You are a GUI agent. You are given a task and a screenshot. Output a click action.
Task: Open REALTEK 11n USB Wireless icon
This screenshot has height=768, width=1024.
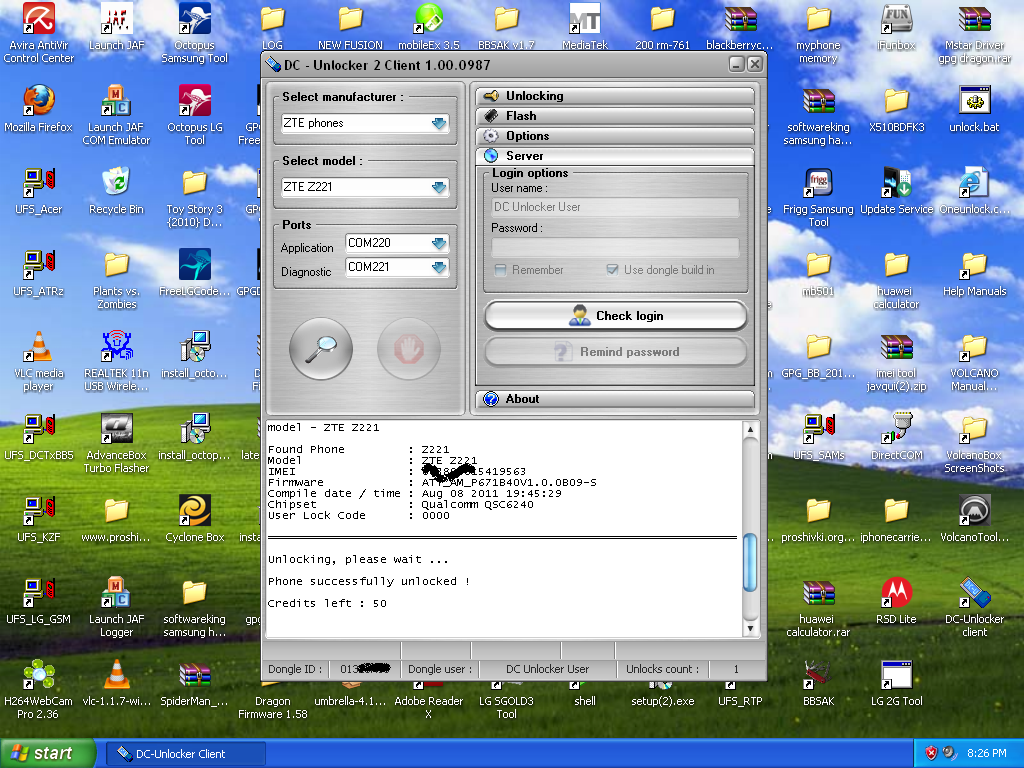tap(116, 361)
